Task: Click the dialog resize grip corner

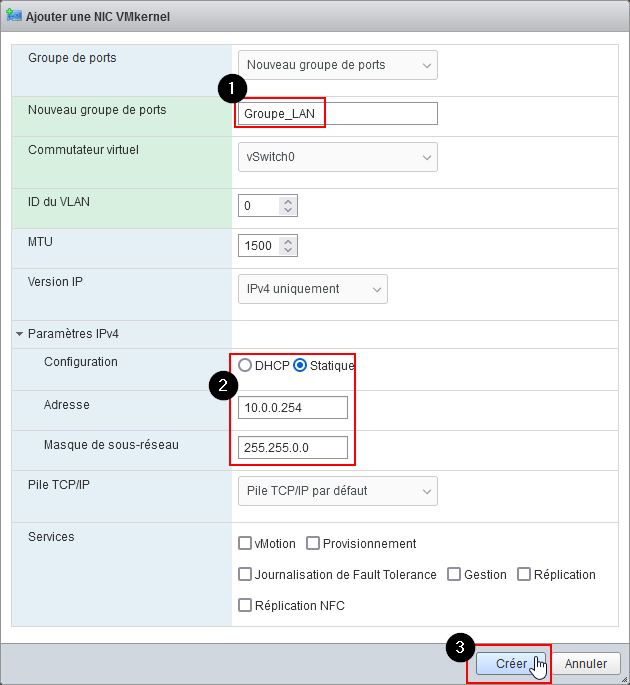Action: pos(625,680)
